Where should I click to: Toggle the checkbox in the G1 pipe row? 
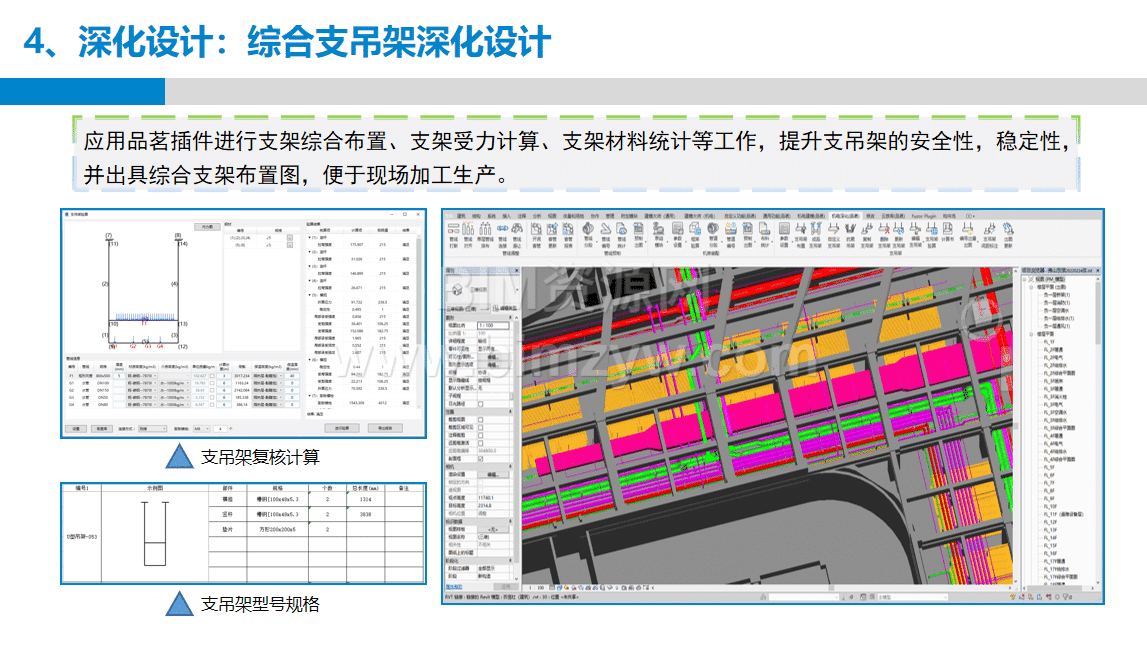point(211,383)
